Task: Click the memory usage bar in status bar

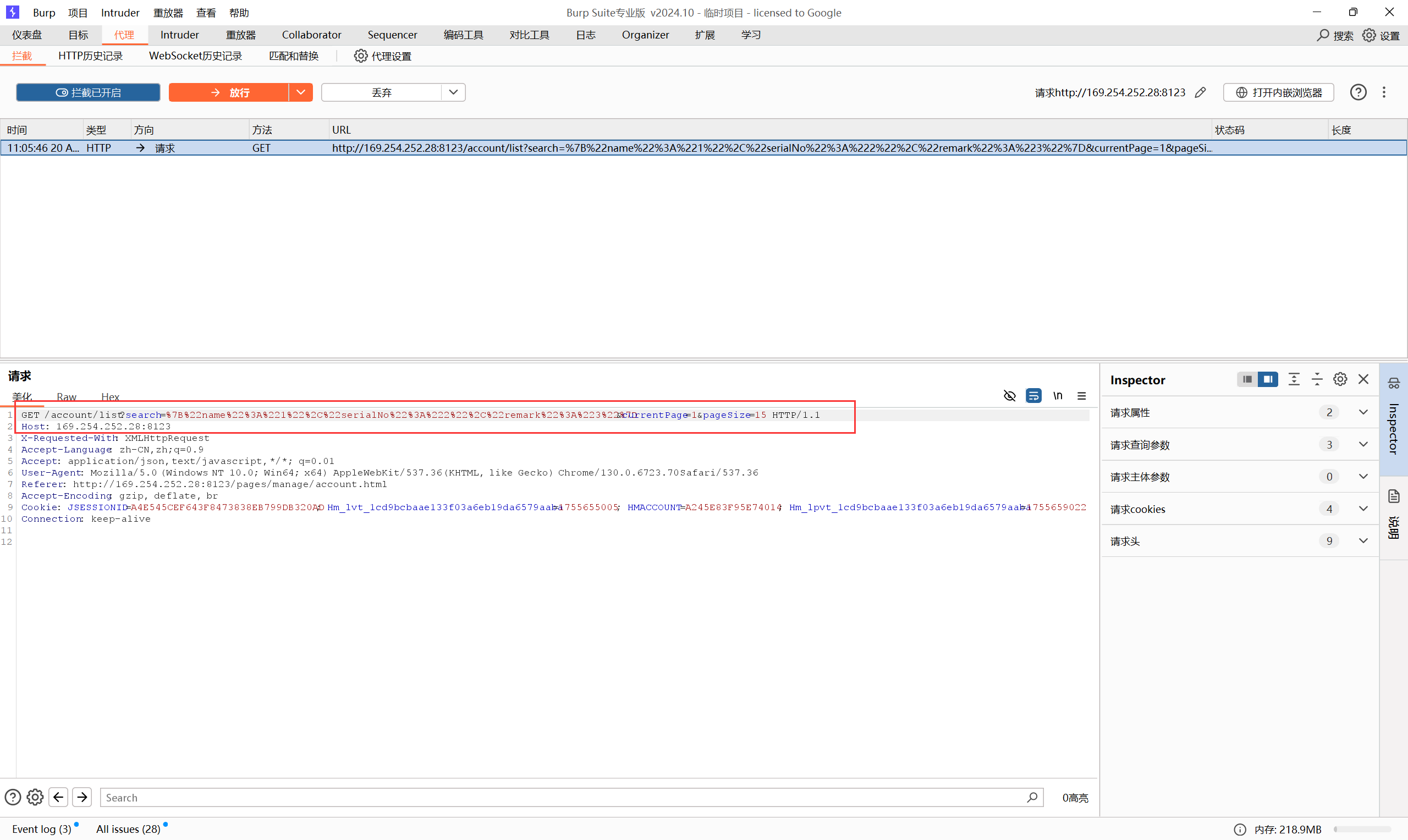Action: pyautogui.click(x=1362, y=829)
